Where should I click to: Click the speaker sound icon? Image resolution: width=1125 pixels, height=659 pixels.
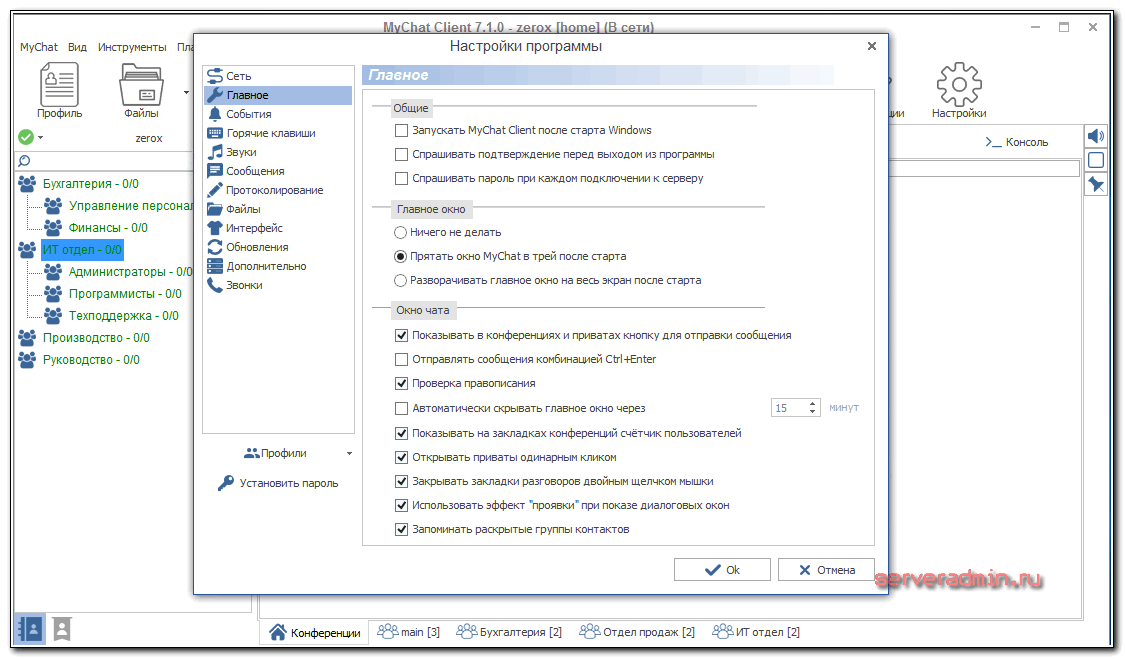click(x=1096, y=136)
